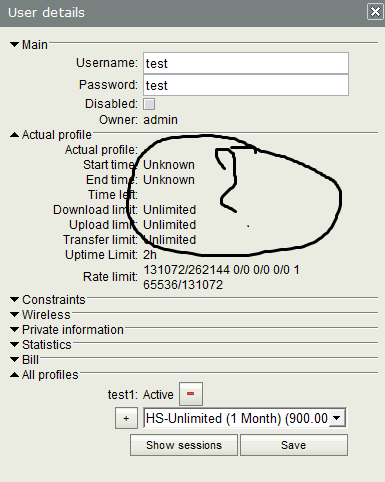The height and width of the screenshot is (482, 385).
Task: Open the HS-Unlimited profile dropdown
Action: 337,418
